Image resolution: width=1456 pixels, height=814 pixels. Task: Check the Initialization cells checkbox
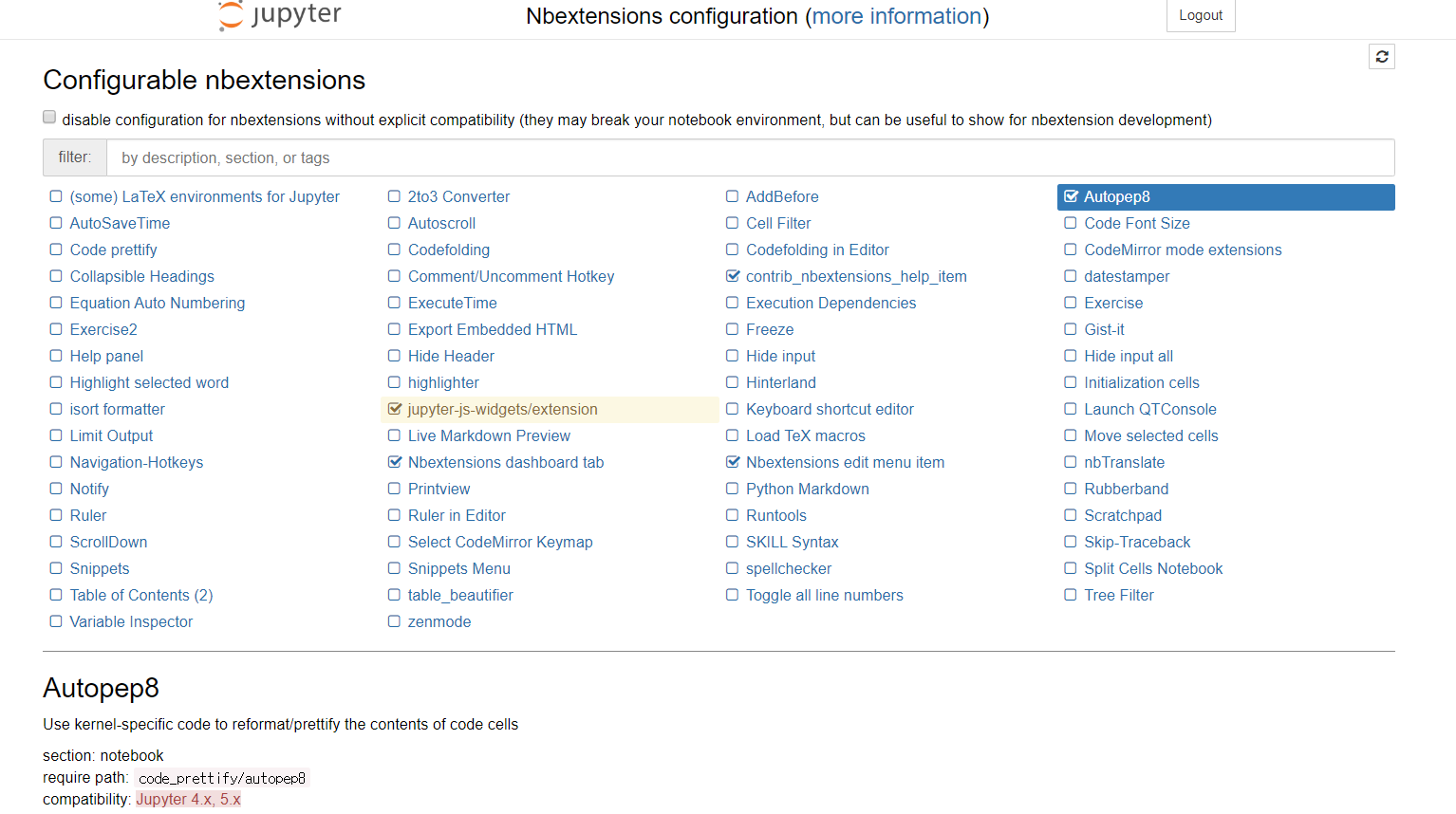click(1071, 382)
